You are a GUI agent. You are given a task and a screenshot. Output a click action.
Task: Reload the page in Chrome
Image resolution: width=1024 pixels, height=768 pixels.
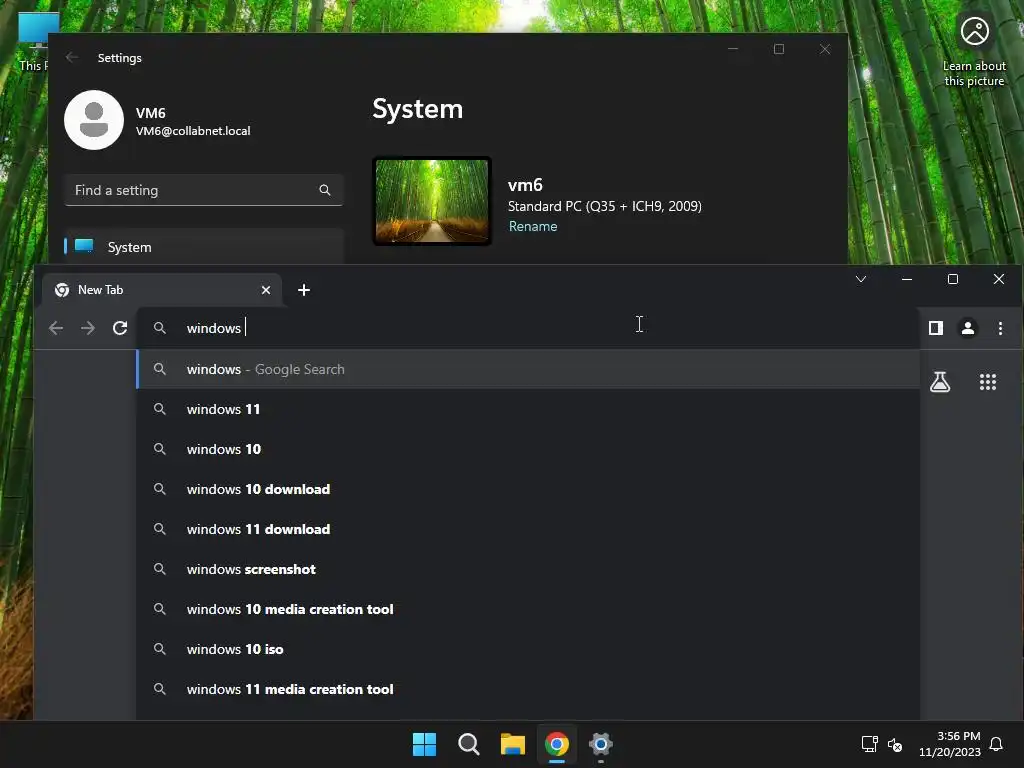coord(120,328)
